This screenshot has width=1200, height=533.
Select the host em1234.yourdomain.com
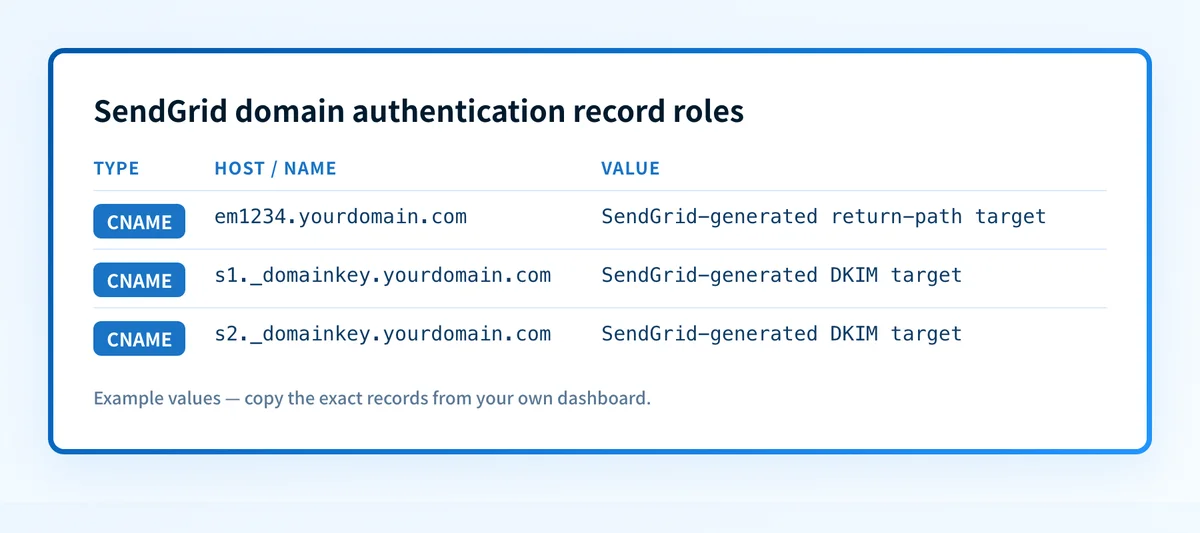(341, 216)
